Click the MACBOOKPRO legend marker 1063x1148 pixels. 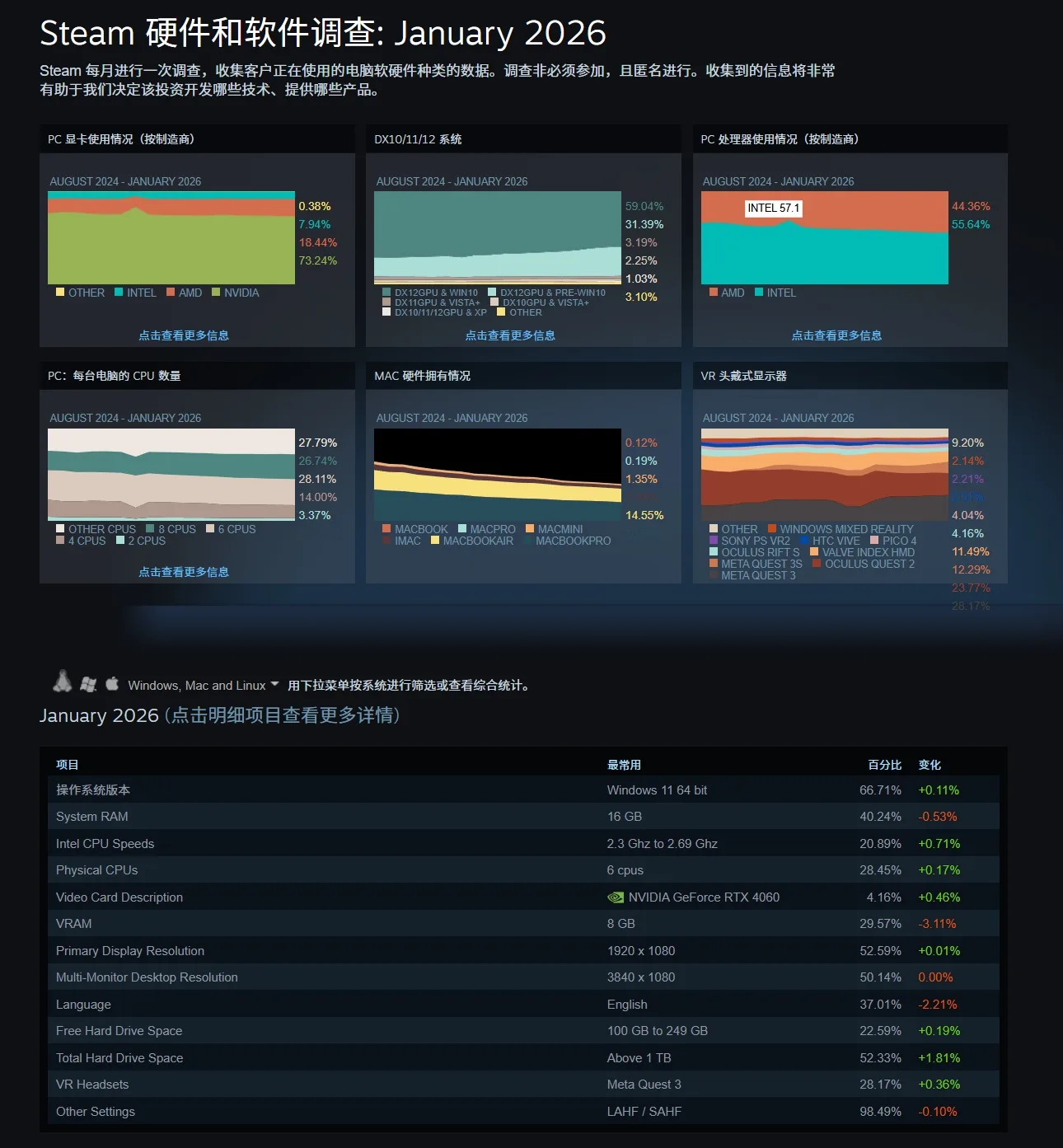[x=528, y=541]
